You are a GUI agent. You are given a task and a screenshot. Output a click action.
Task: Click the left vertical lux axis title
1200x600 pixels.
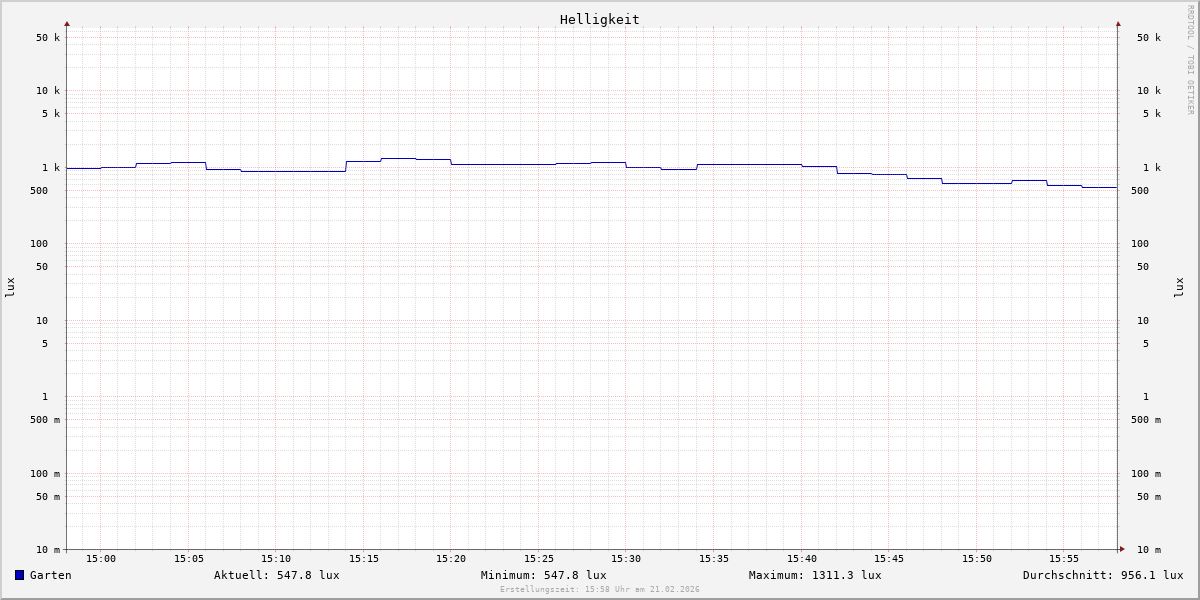[10, 287]
